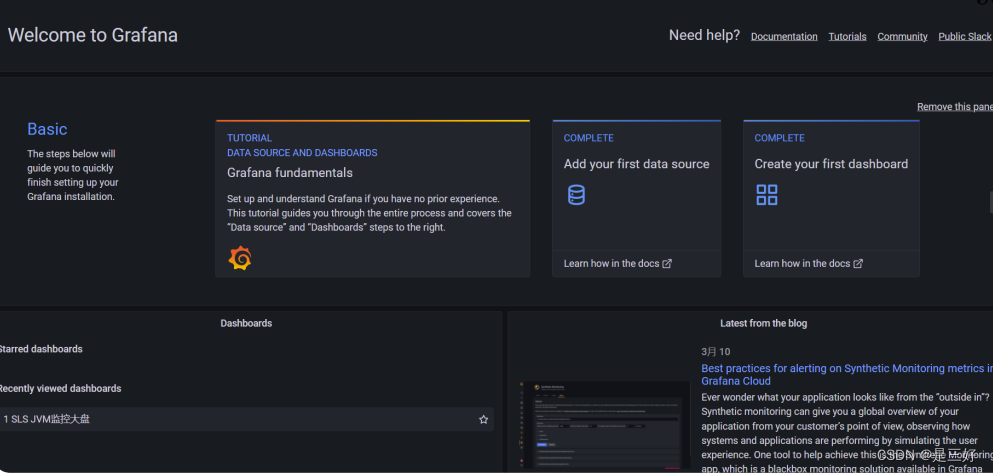This screenshot has width=993, height=473.
Task: Open the Create your first dashboard card
Action: 831,199
